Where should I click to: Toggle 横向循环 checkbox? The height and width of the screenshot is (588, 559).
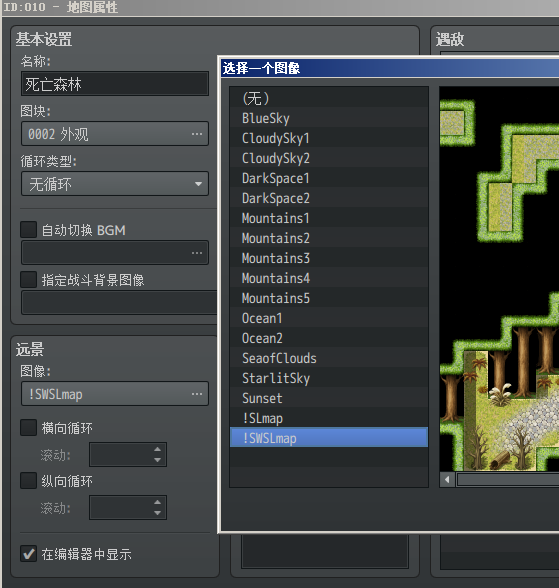28,428
